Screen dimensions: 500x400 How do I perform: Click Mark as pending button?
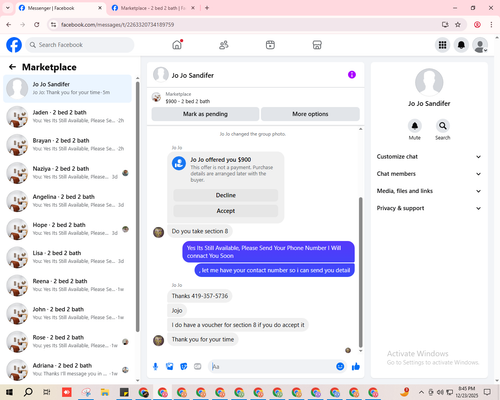pyautogui.click(x=205, y=114)
